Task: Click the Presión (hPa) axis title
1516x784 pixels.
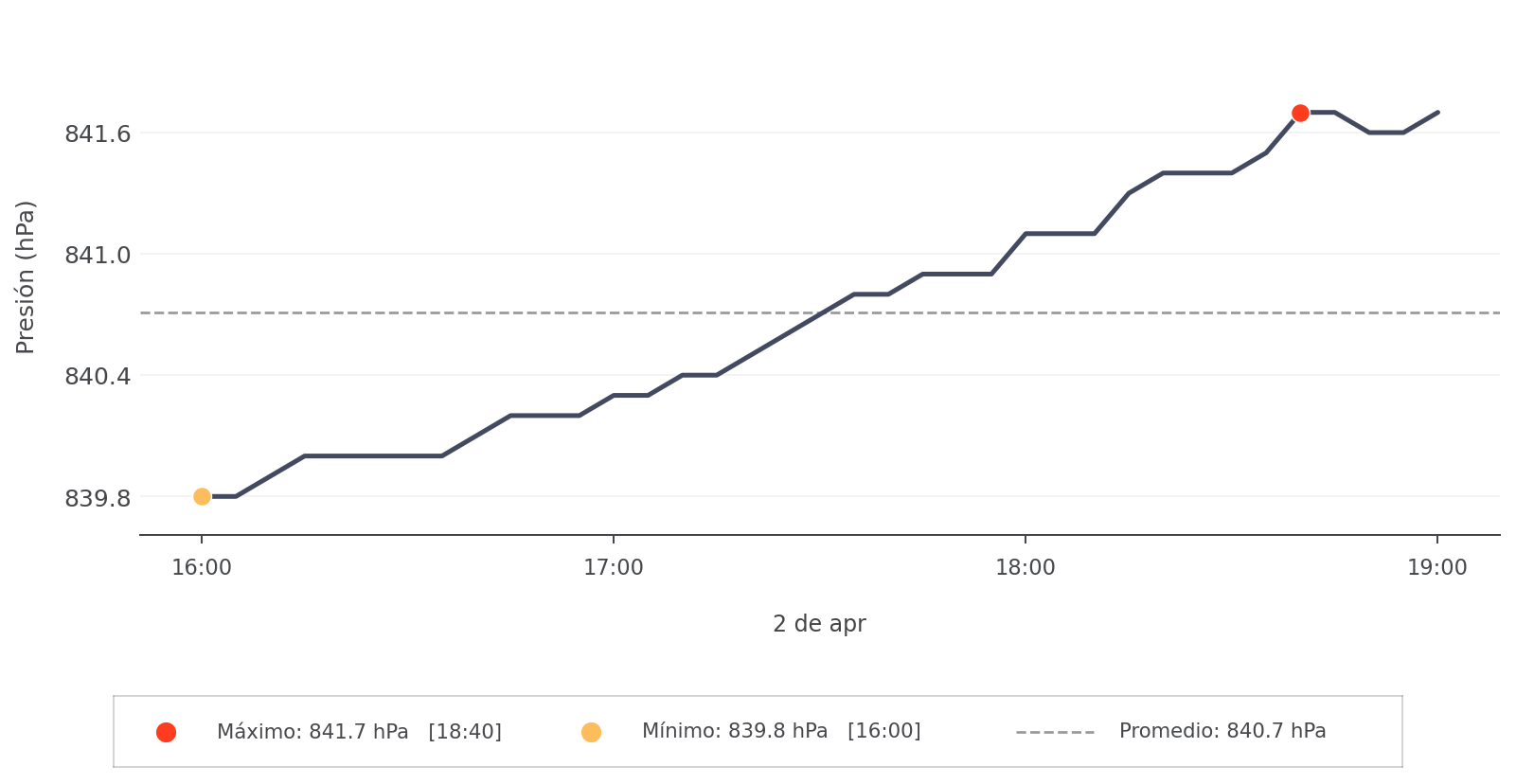Action: pyautogui.click(x=26, y=276)
